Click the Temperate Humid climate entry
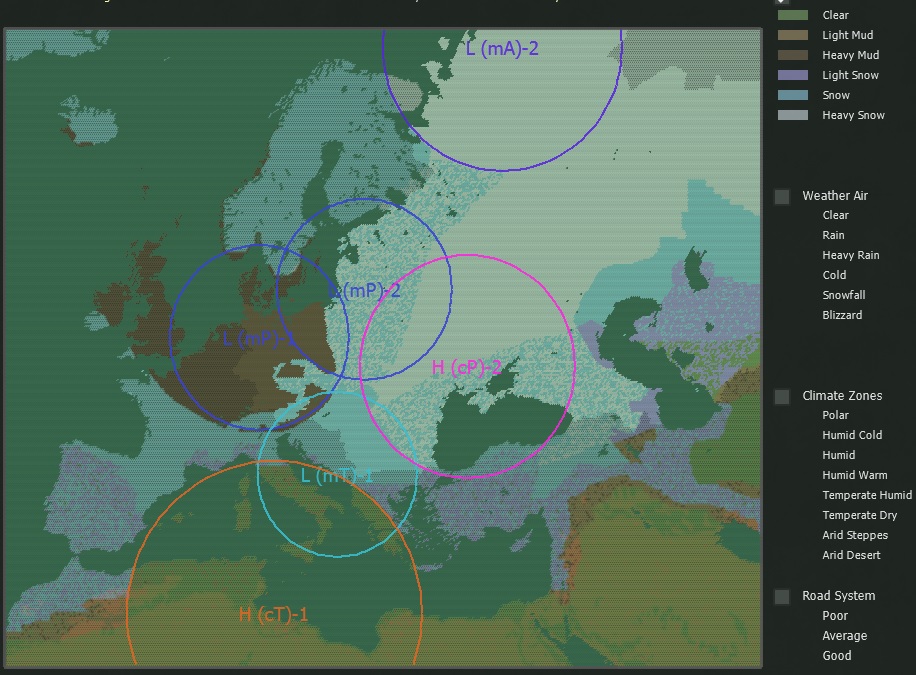 pos(867,495)
